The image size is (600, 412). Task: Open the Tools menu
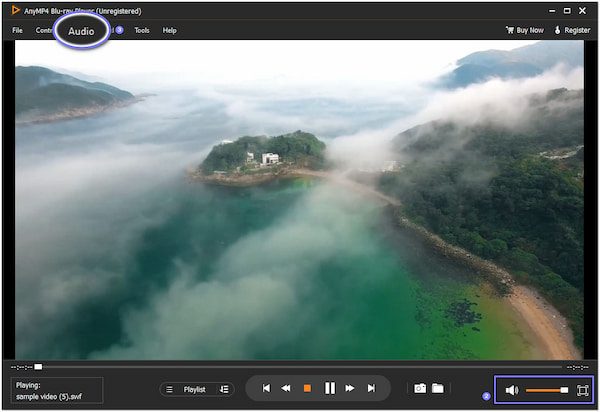[142, 30]
